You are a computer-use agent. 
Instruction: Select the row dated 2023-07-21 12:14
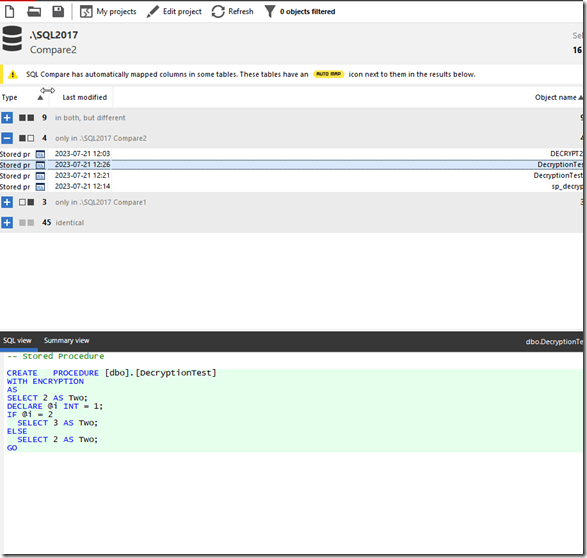(x=291, y=186)
